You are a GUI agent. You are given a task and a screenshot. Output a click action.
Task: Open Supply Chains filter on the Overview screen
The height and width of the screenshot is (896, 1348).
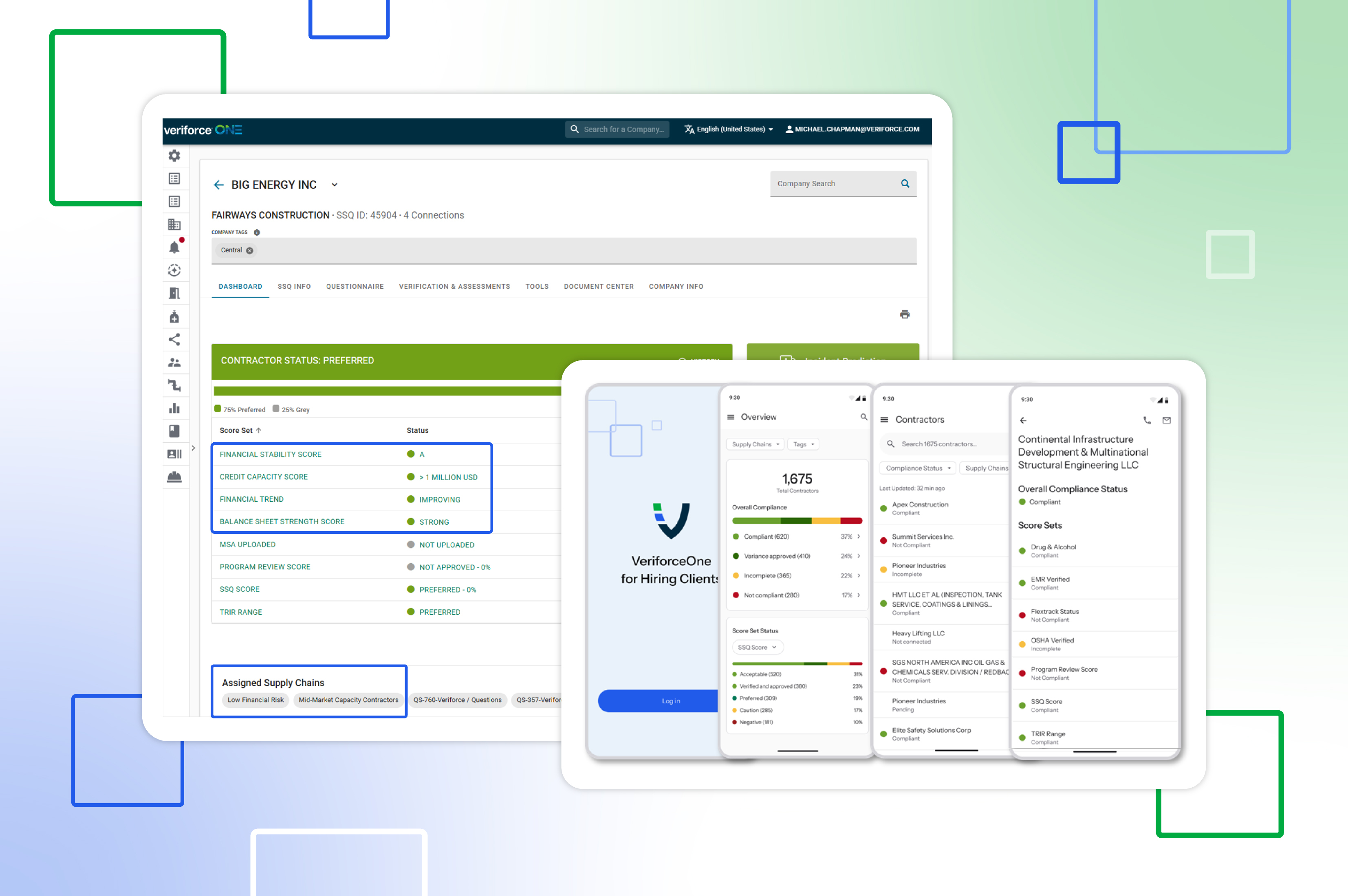click(755, 444)
